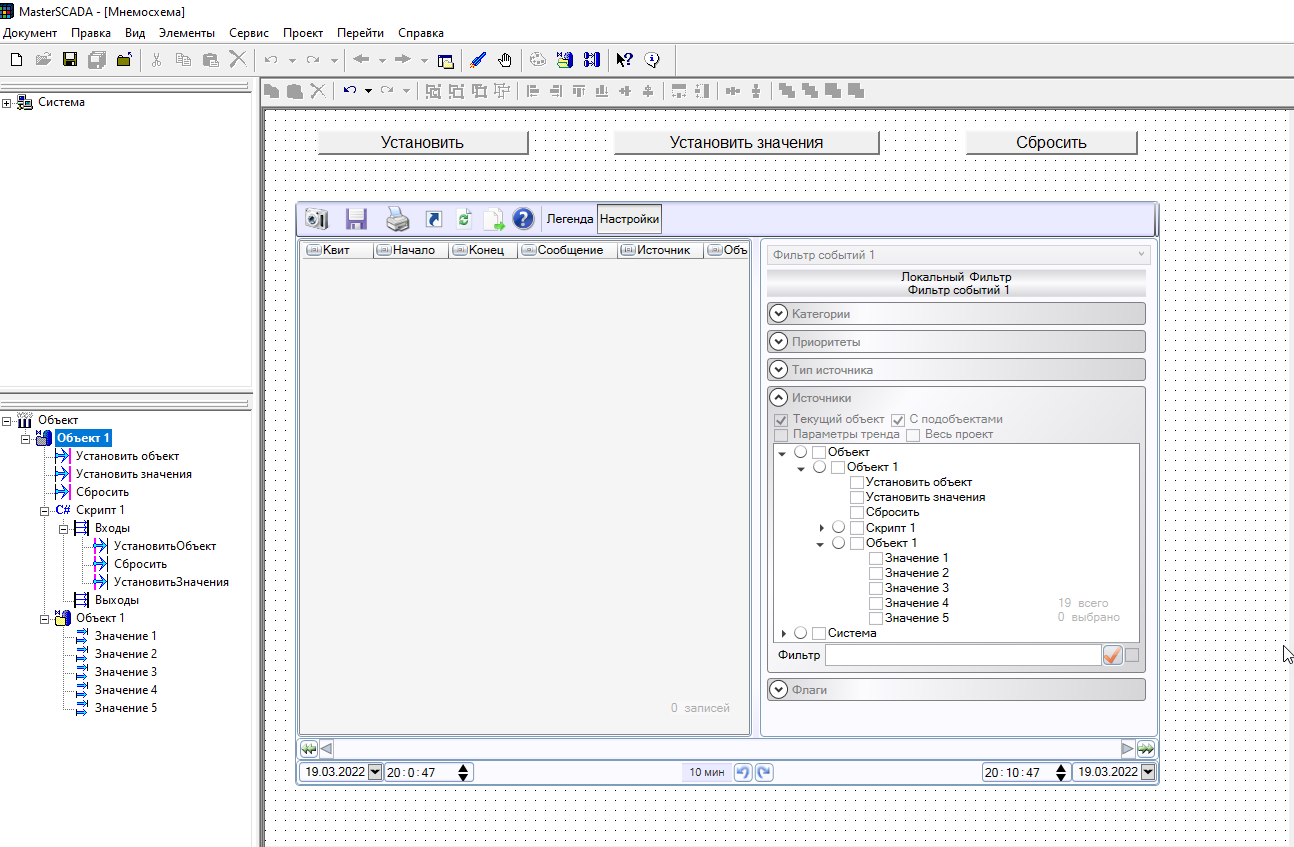Check 'Установить объект' in the sources tree
This screenshot has height=847, width=1294.
coord(857,483)
